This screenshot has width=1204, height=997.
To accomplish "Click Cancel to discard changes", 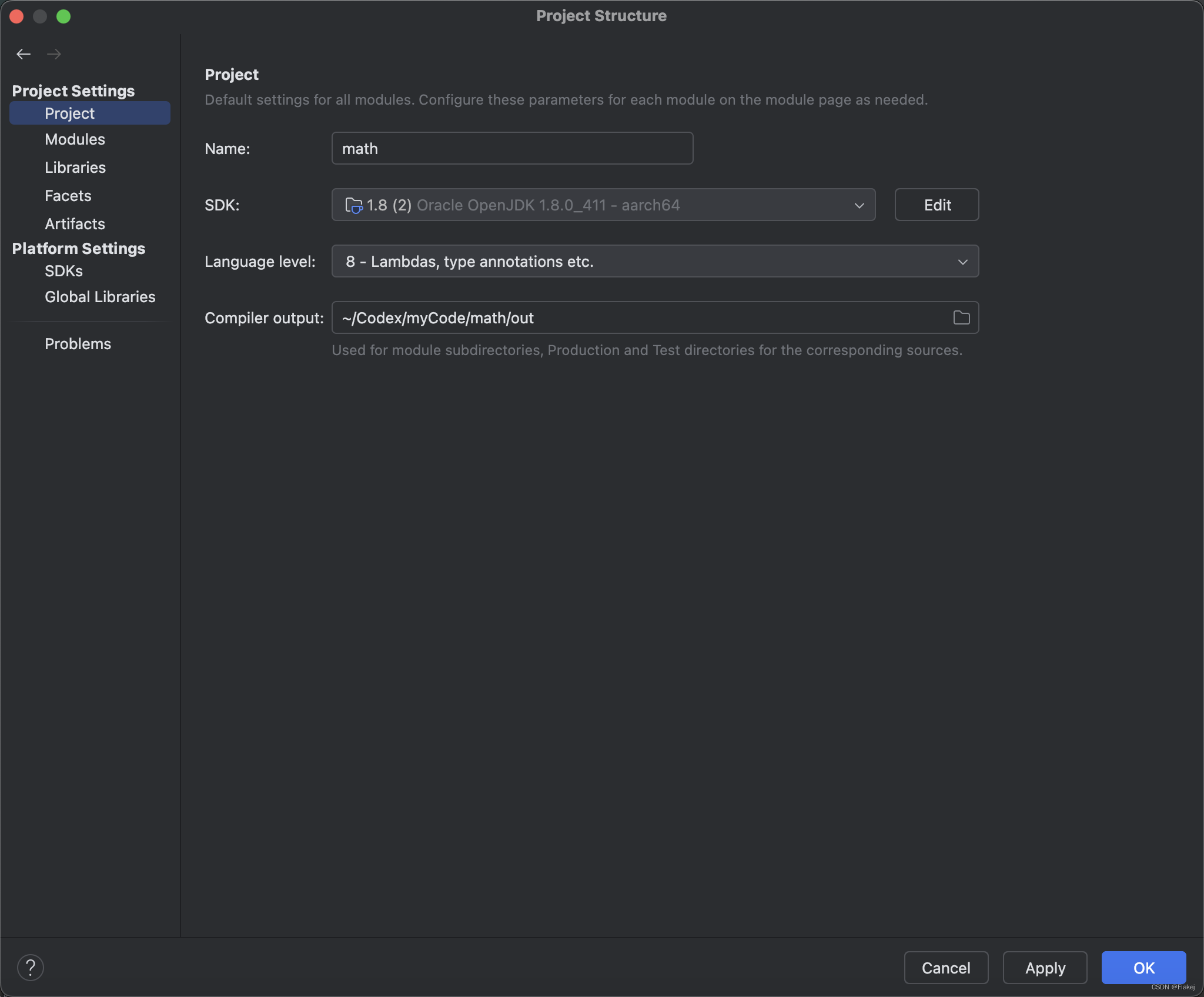I will [x=945, y=968].
